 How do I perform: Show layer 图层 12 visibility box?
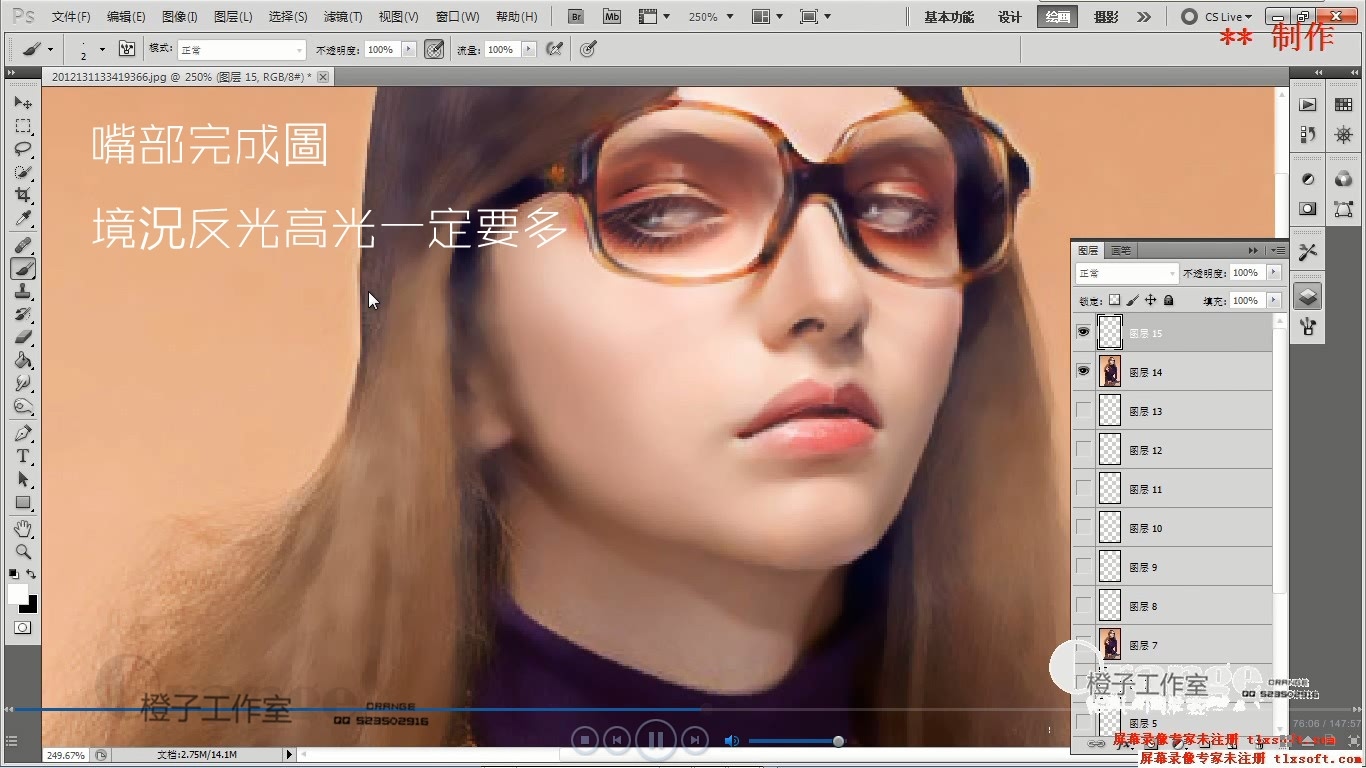[x=1083, y=449]
